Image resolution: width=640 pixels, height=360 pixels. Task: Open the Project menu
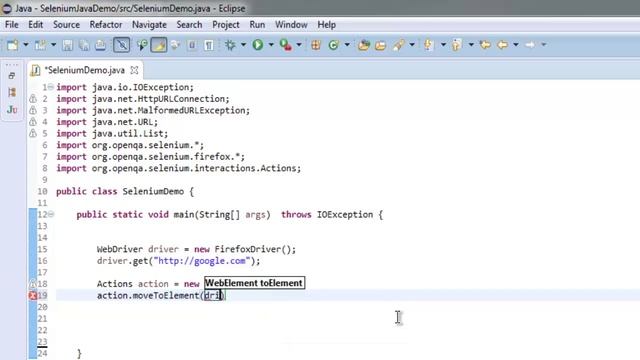point(226,24)
